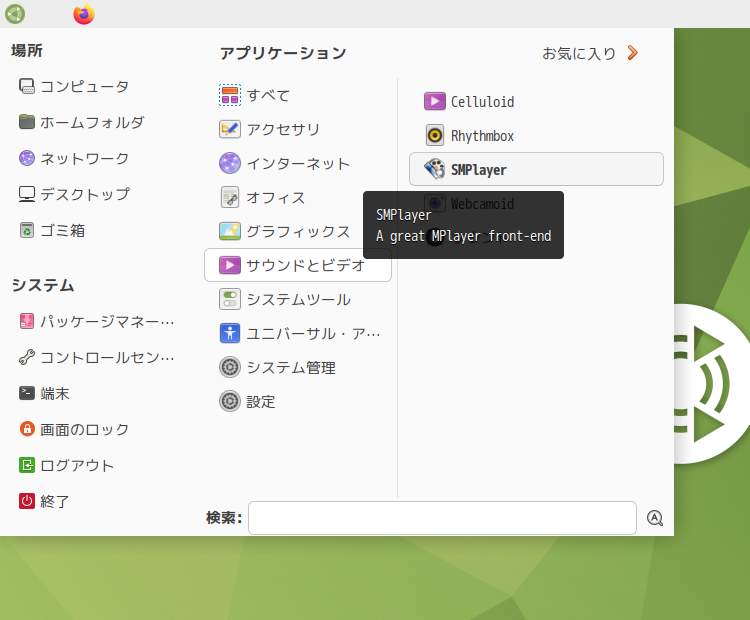Viewport: 750px width, 620px height.
Task: Open the お気に入り favorites link
Action: (579, 53)
